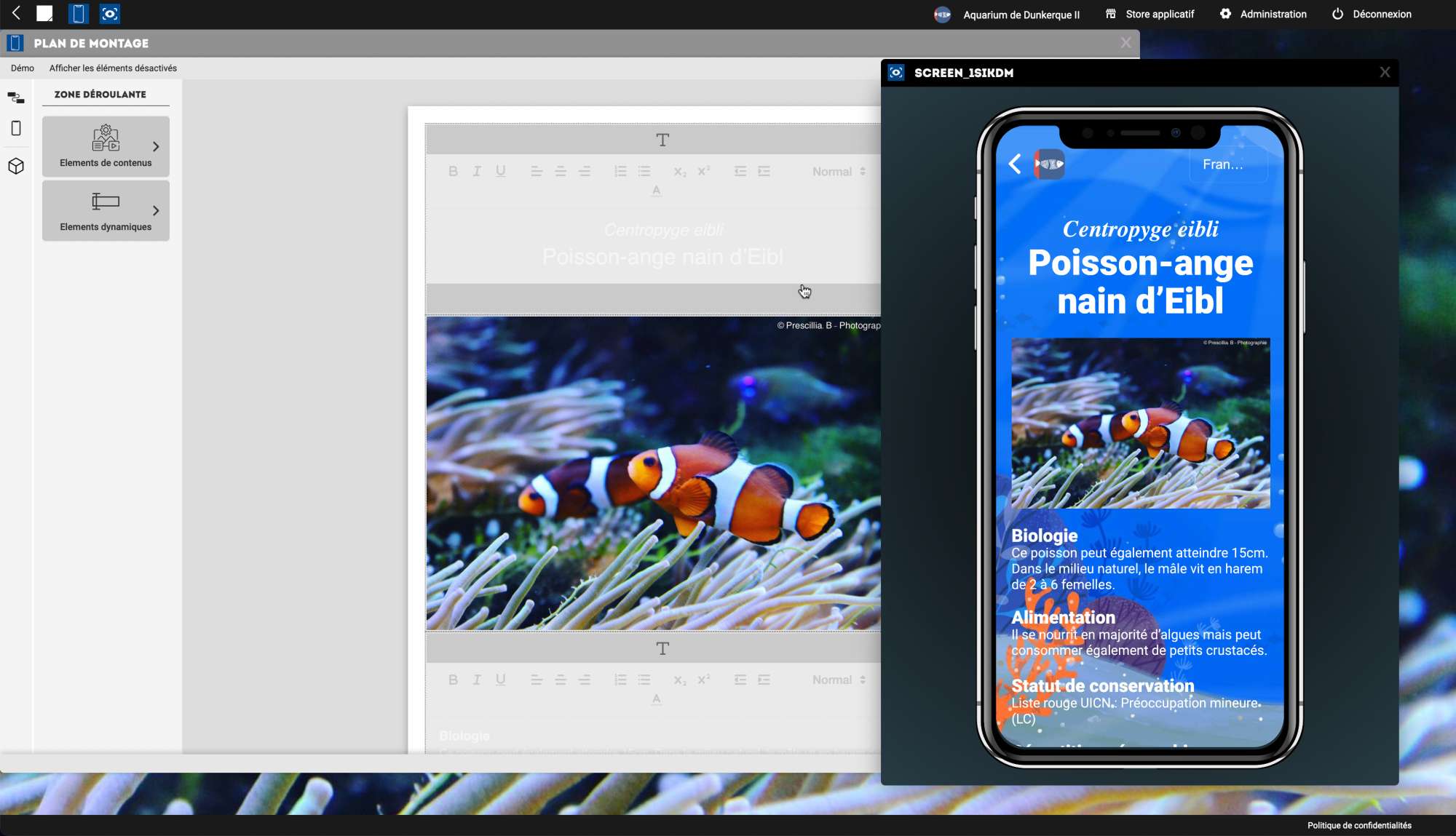The width and height of the screenshot is (1456, 836).
Task: Toggle numbered list in top text editor
Action: [620, 172]
